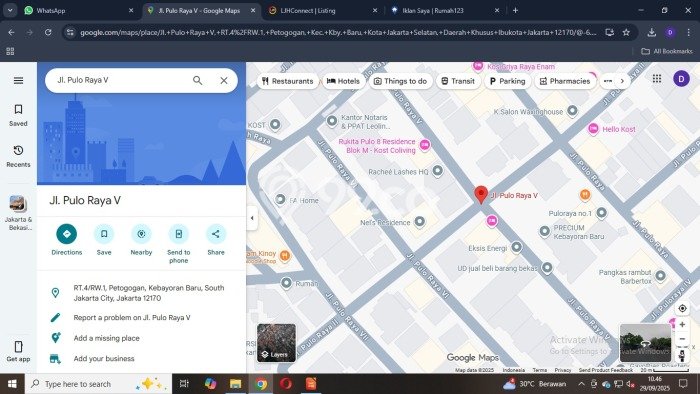Open the Street View thumbnail
Screen dimensions: 700x394
click(645, 343)
